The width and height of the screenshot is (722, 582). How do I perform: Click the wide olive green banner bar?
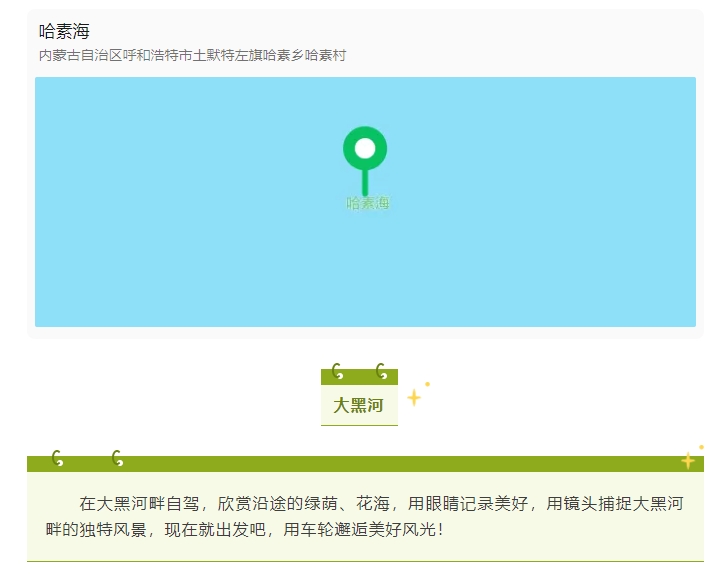coord(400,463)
